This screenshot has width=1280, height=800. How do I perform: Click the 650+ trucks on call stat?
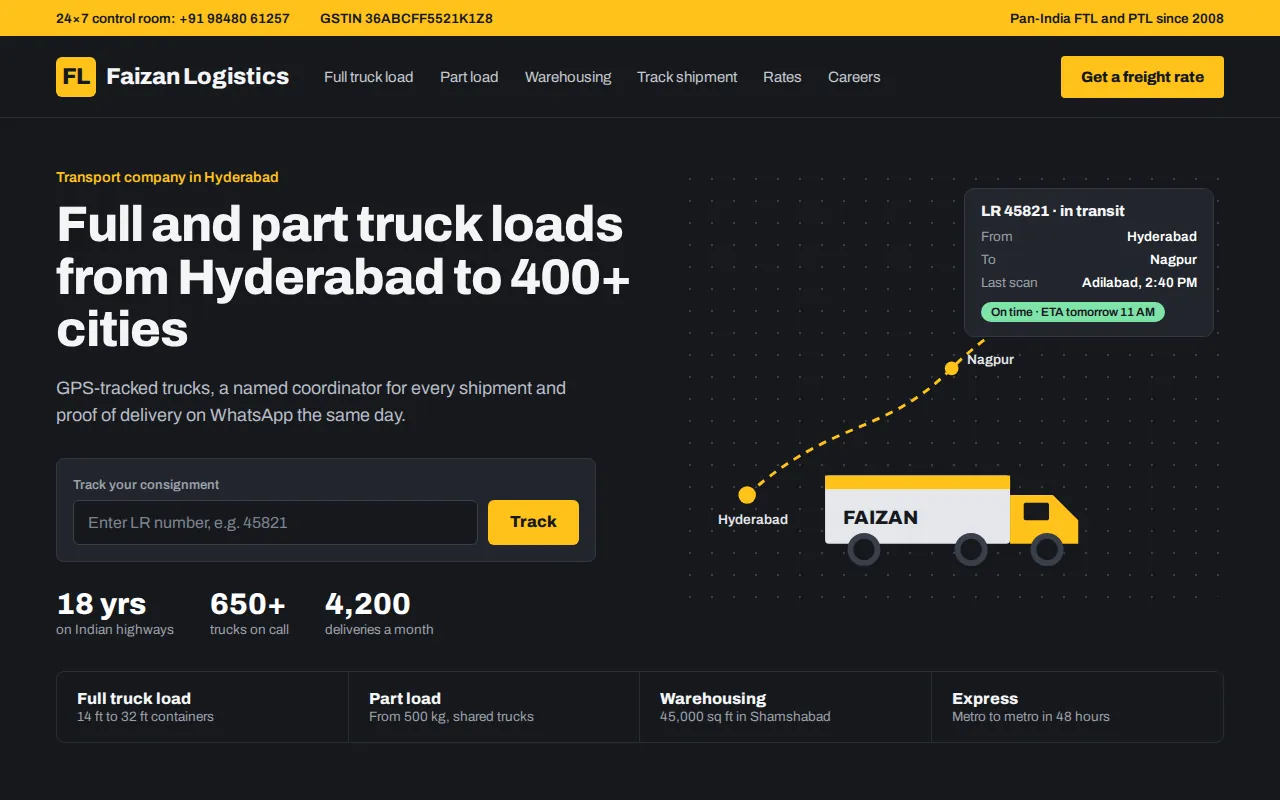click(x=249, y=614)
